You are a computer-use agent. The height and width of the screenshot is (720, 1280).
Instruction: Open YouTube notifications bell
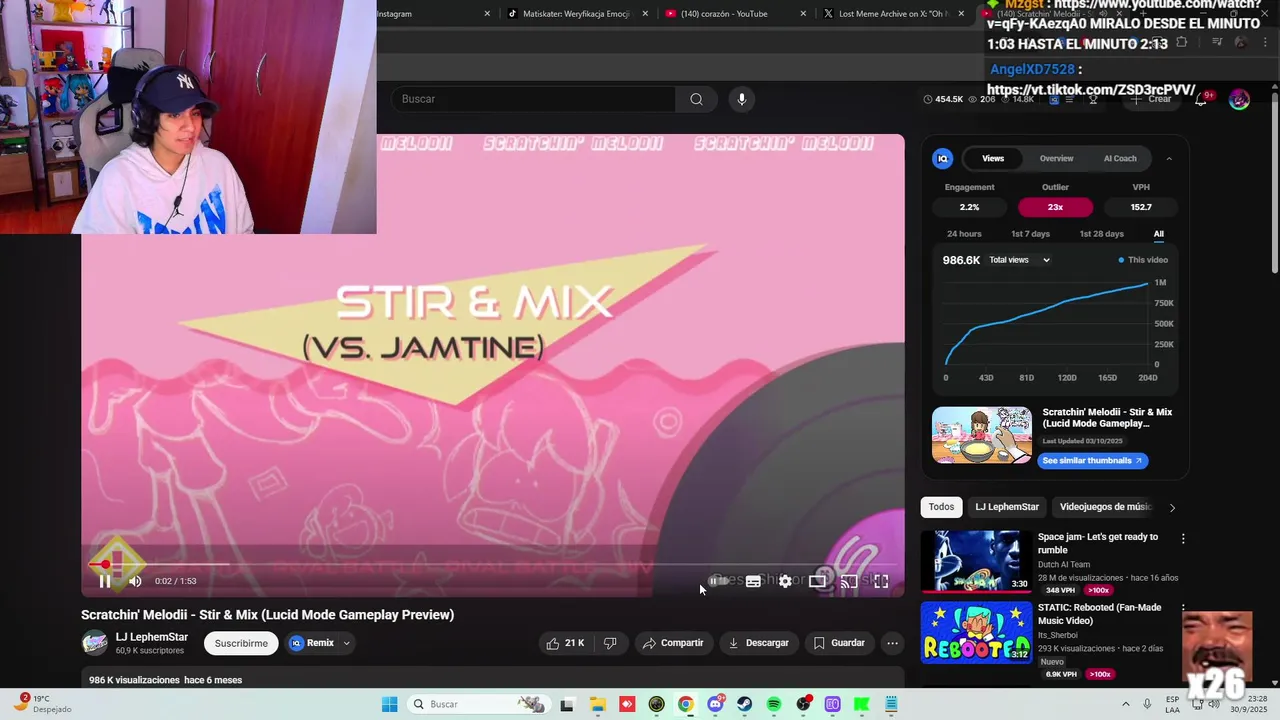[1202, 99]
